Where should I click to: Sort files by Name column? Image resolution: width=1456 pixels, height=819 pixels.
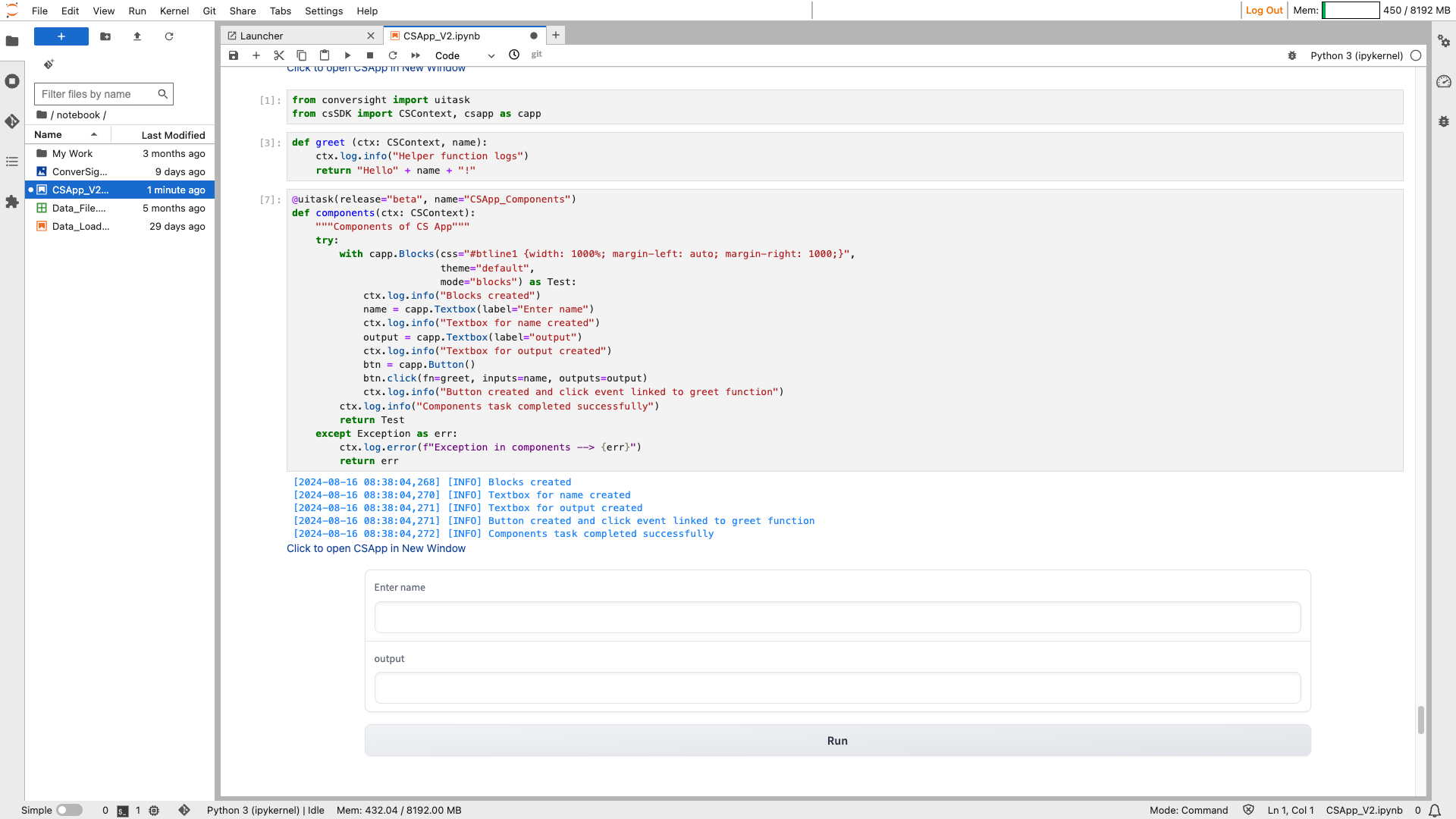point(68,135)
